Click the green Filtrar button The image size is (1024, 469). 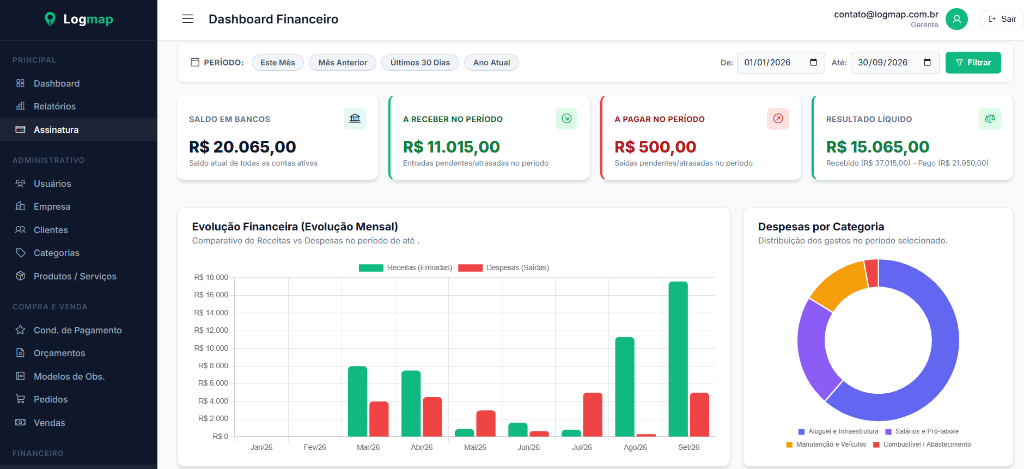[973, 63]
